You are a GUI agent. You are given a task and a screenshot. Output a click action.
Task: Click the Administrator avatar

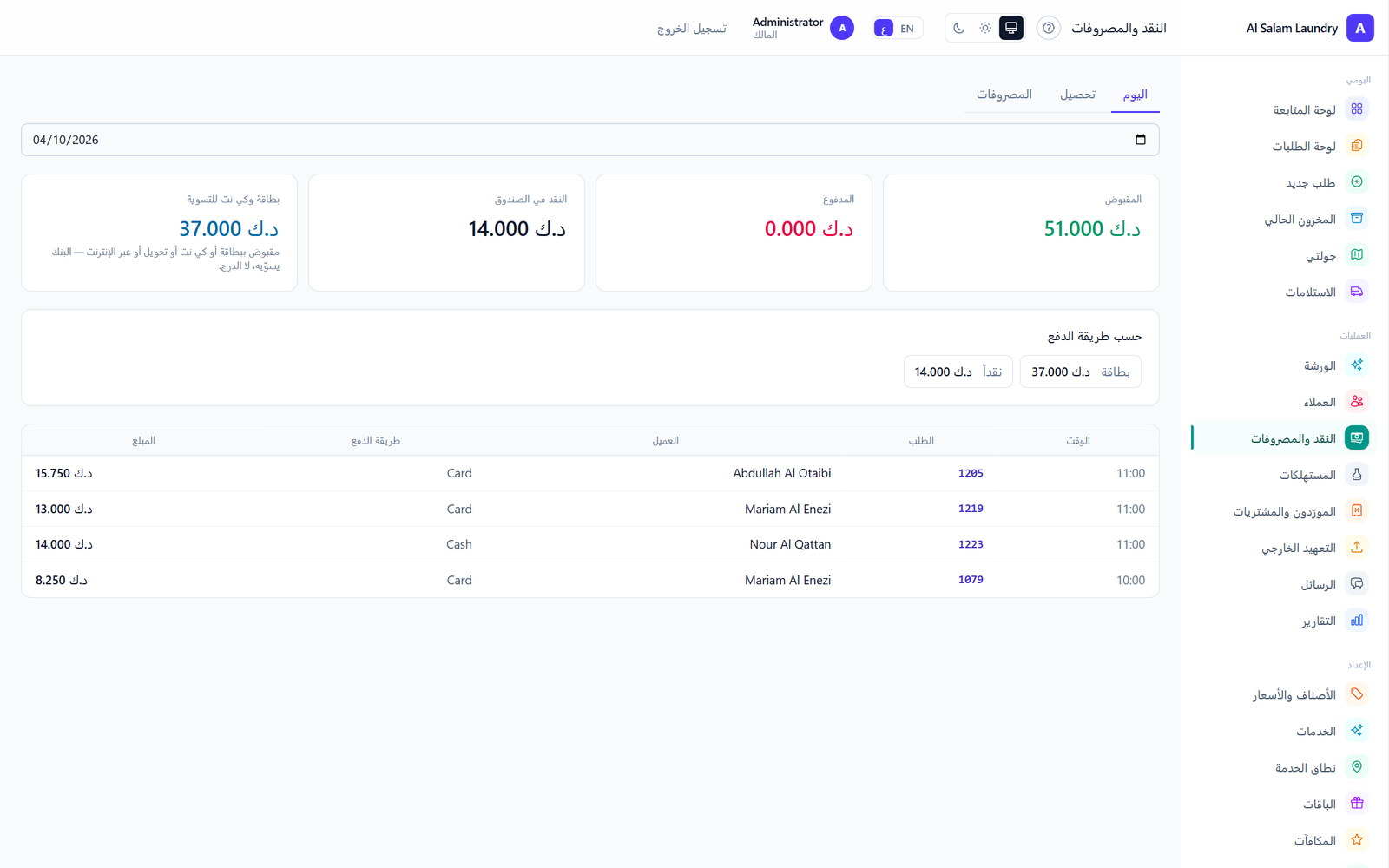pos(842,28)
